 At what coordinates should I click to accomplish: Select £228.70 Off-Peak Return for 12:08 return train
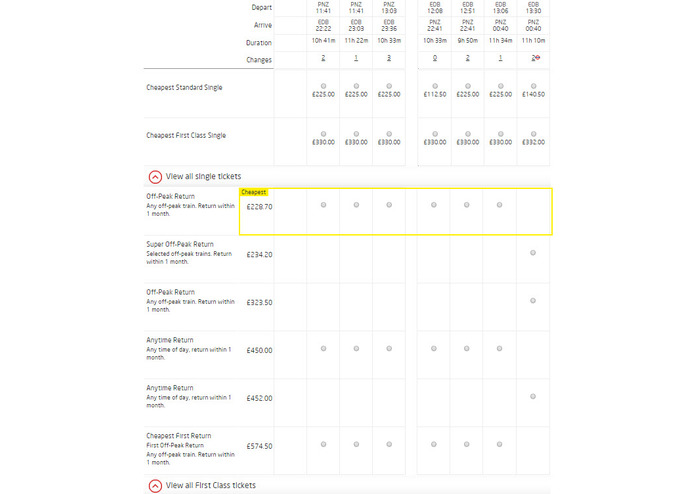pyautogui.click(x=434, y=205)
